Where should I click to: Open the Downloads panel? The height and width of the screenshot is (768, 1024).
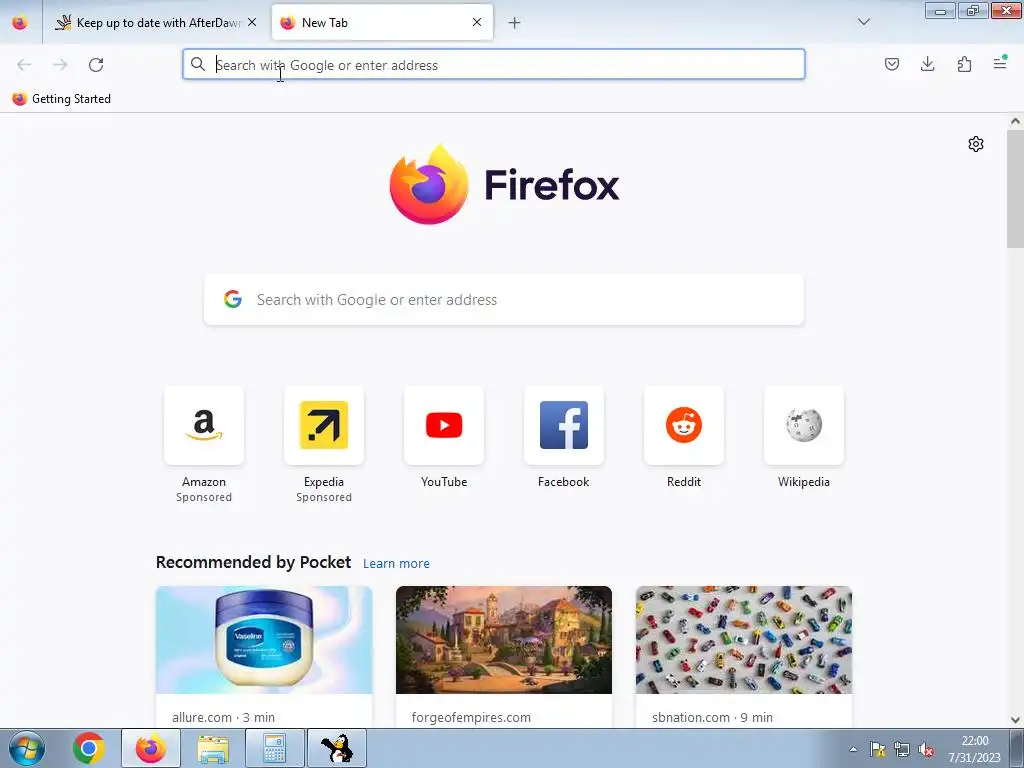coord(927,64)
